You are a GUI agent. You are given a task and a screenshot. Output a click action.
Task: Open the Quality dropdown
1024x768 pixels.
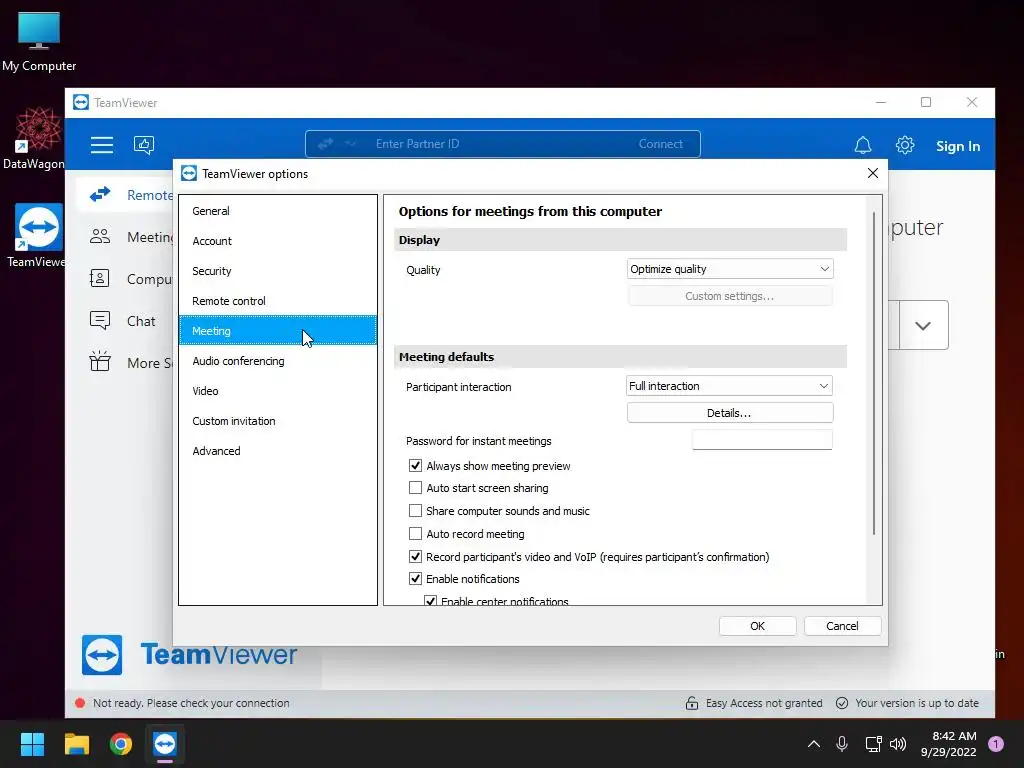click(x=729, y=269)
